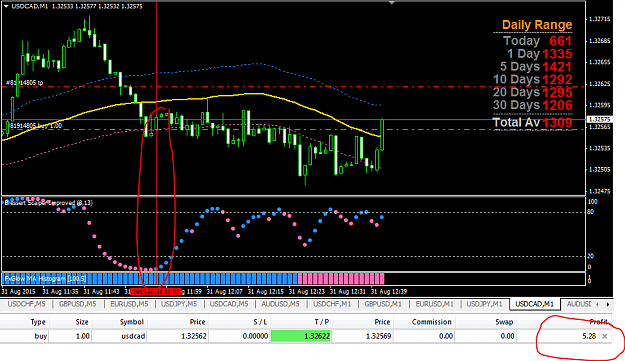Viewport: 625px width, 361px height.
Task: Click the red date label 2015.08.31 11:57
Action: 156,292
